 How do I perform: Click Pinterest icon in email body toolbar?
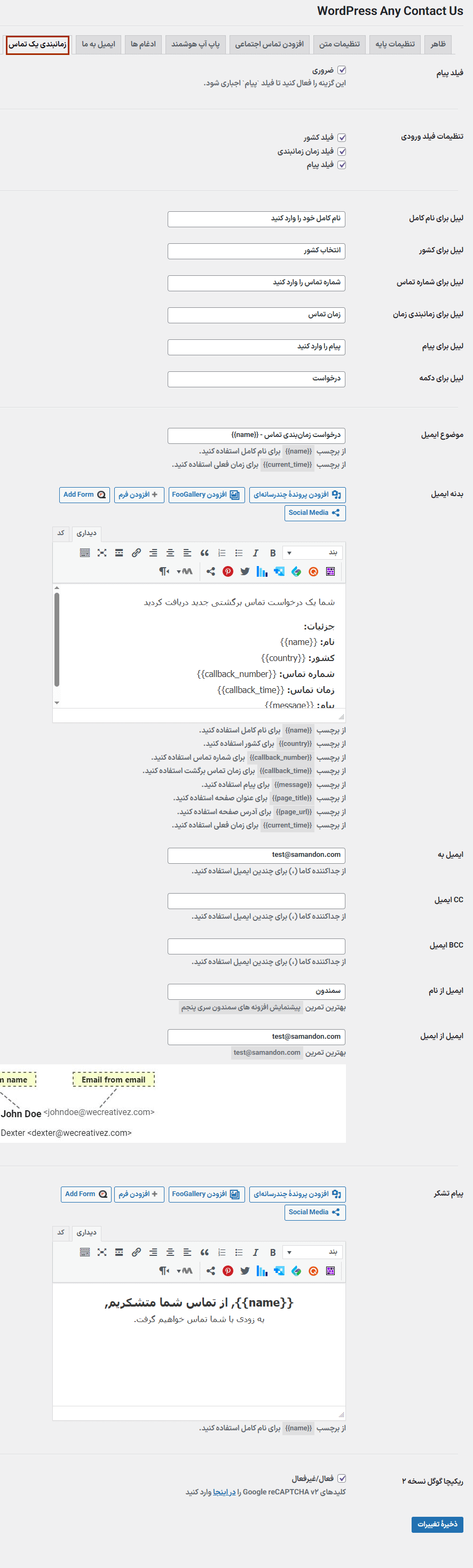(227, 571)
